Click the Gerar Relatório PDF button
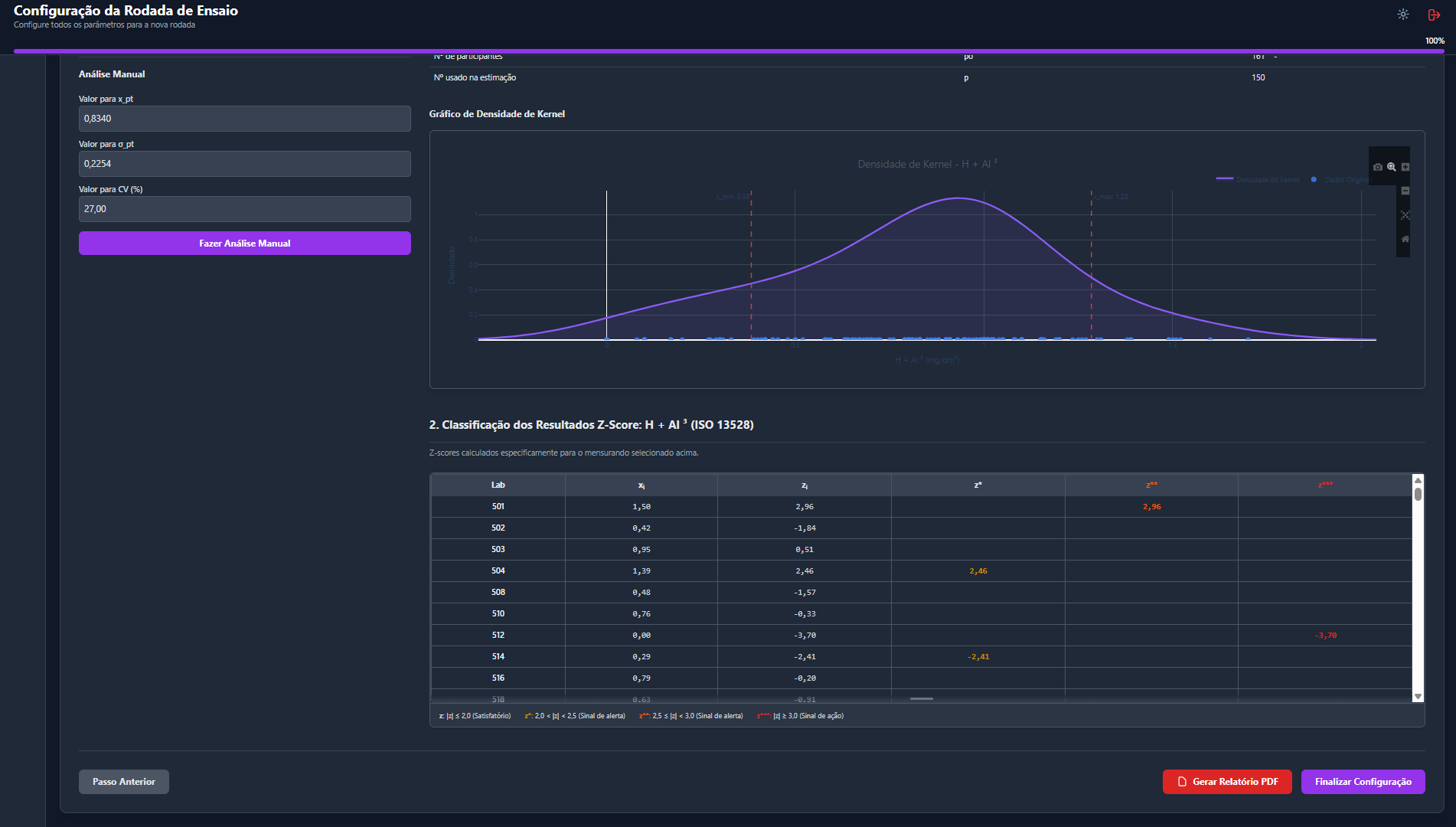Viewport: 1456px width, 827px height. tap(1227, 782)
